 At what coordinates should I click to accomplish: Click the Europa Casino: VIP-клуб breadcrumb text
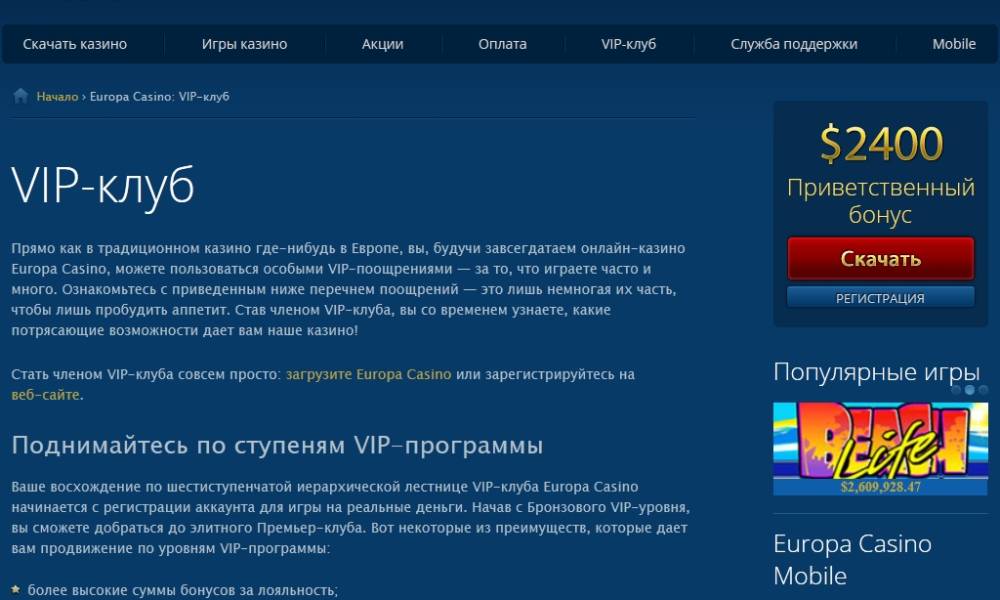159,96
